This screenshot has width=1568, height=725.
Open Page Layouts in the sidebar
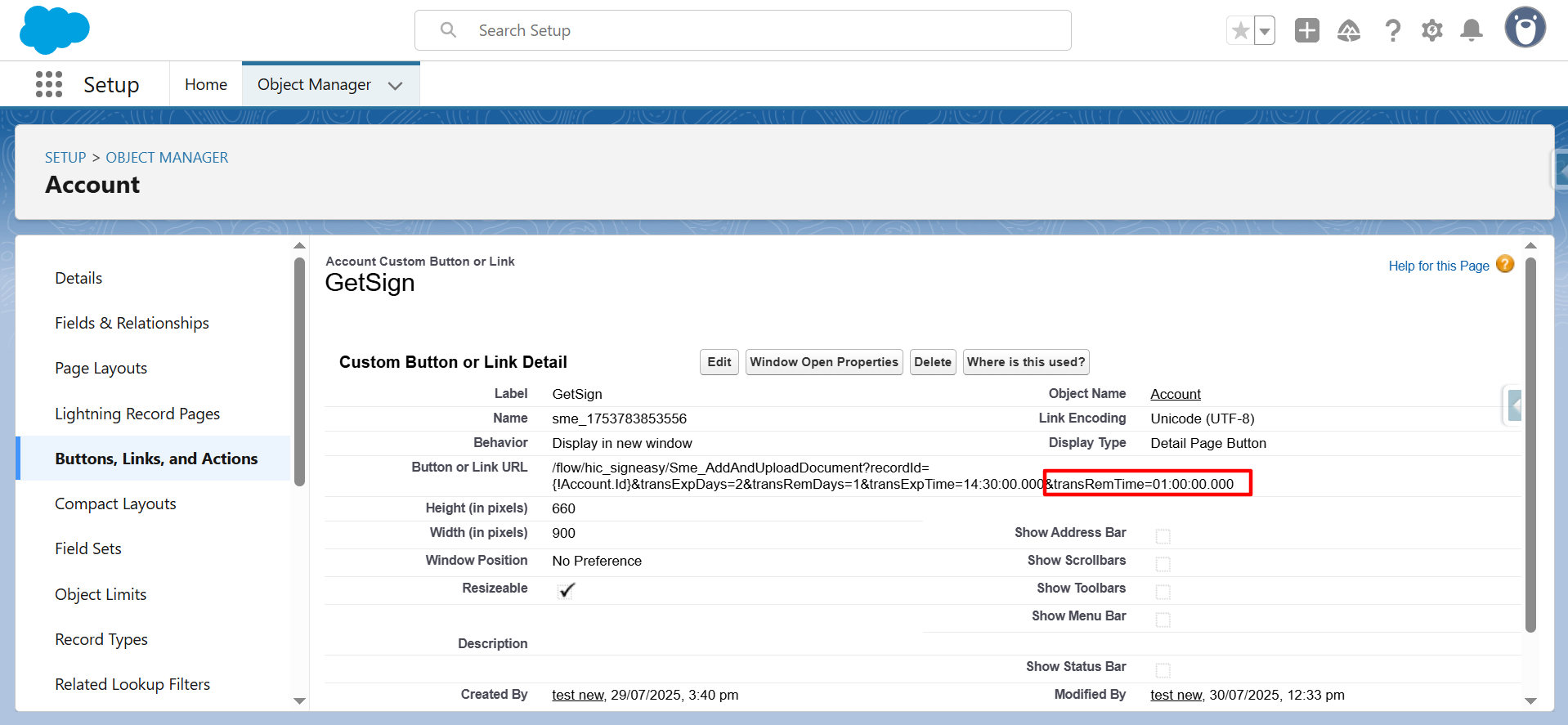101,368
